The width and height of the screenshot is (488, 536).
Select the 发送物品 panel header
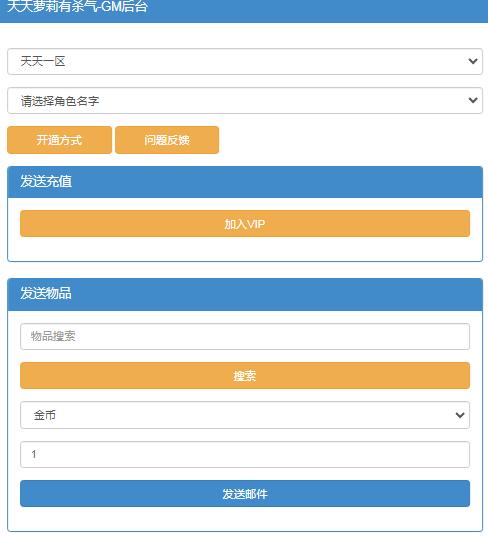tap(245, 294)
